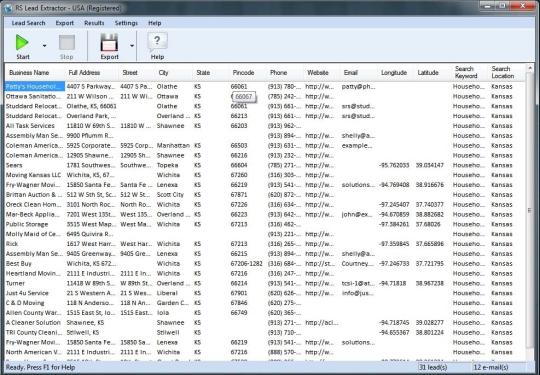This screenshot has width=540, height=375.
Task: Select the Mar-Beck Appliance row
Action: pyautogui.click(x=265, y=215)
